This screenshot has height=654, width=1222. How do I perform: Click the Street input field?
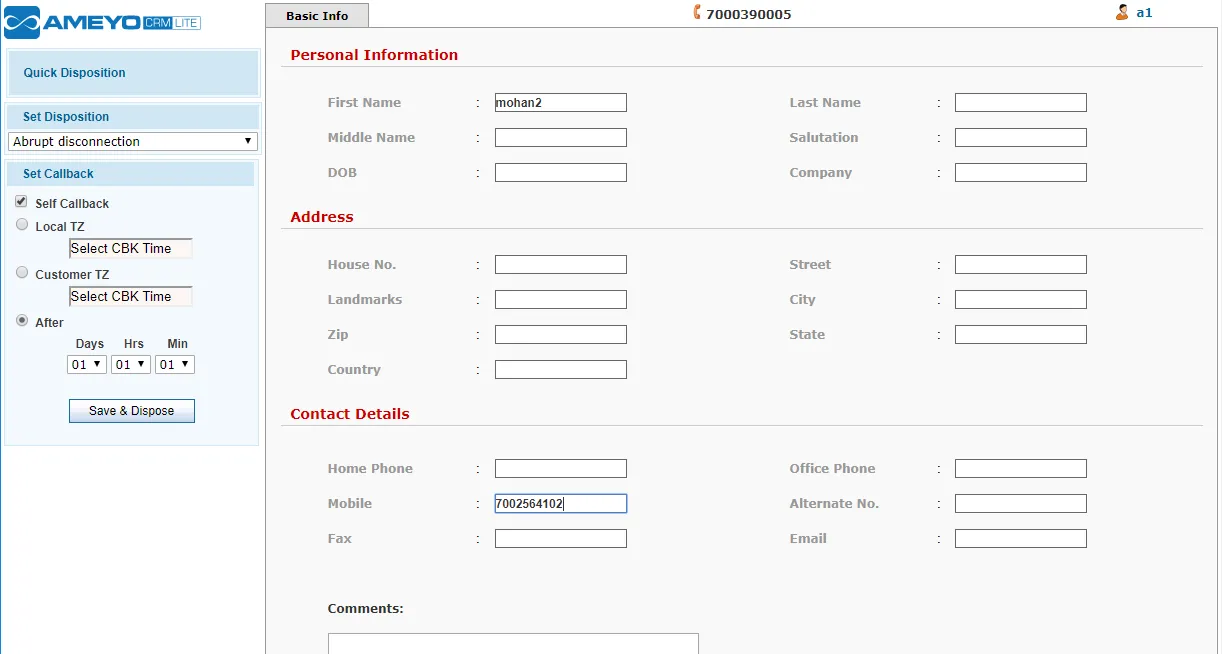coord(1021,265)
